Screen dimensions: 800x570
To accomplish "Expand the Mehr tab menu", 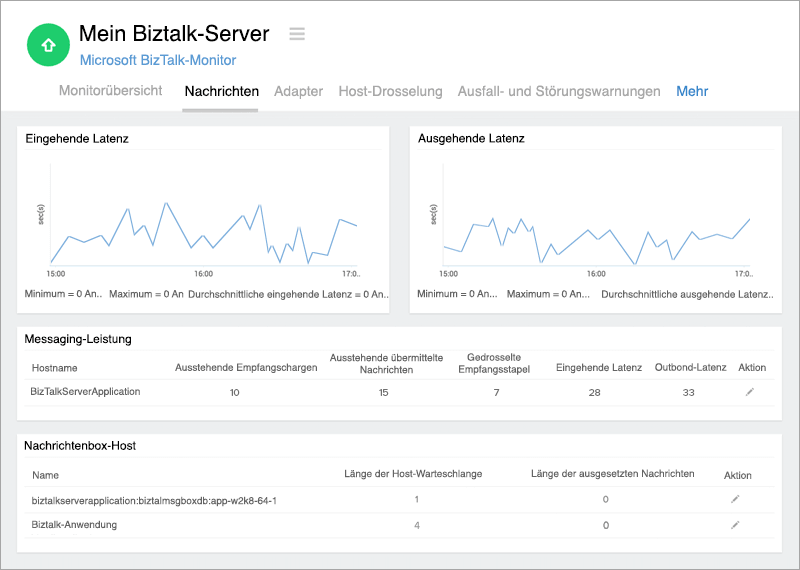I will (692, 91).
